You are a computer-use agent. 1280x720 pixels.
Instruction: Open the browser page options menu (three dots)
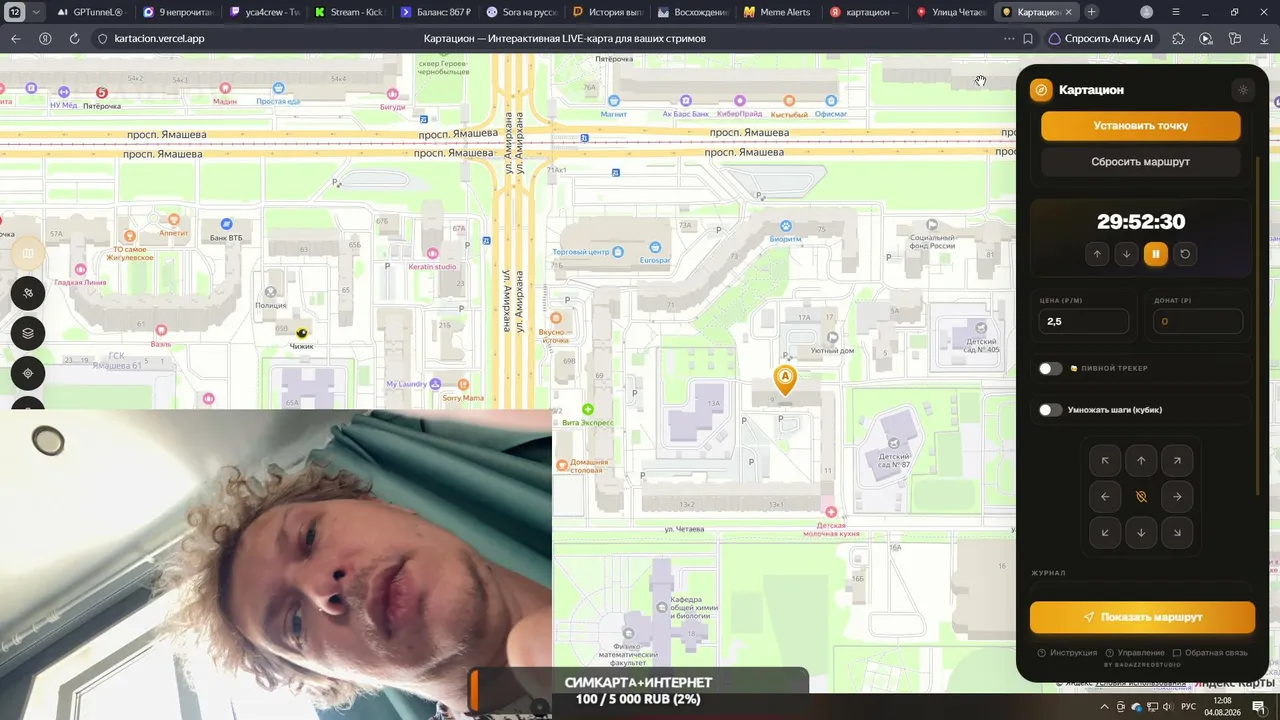coord(1008,39)
